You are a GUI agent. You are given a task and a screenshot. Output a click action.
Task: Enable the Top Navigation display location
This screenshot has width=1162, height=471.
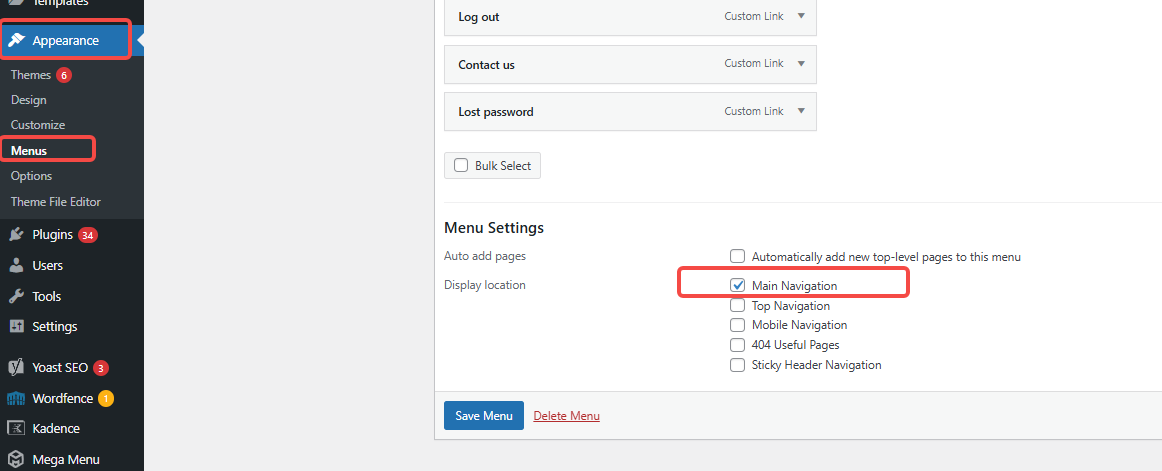click(738, 306)
